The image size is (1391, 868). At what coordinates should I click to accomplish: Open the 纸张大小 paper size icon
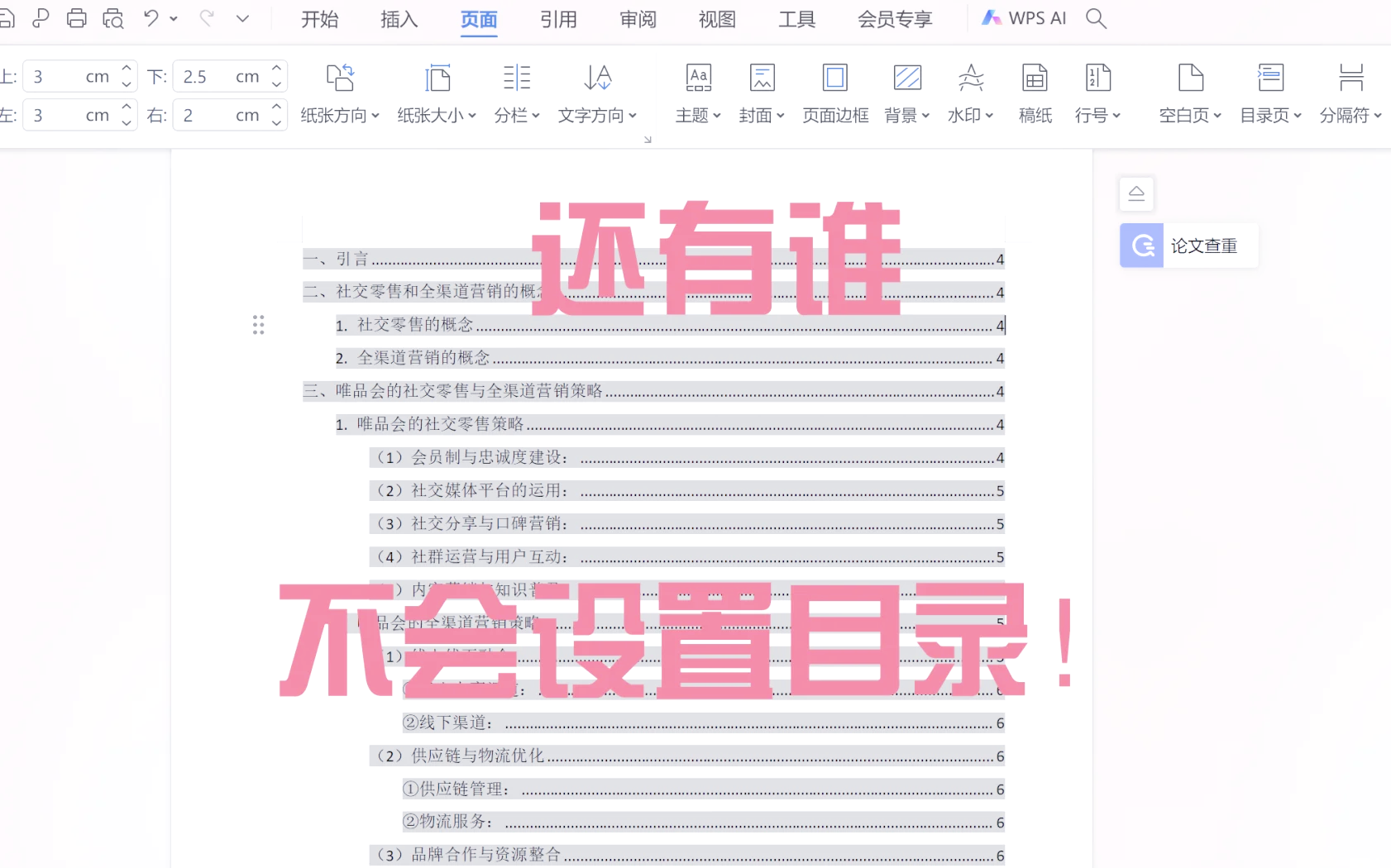pos(437,78)
